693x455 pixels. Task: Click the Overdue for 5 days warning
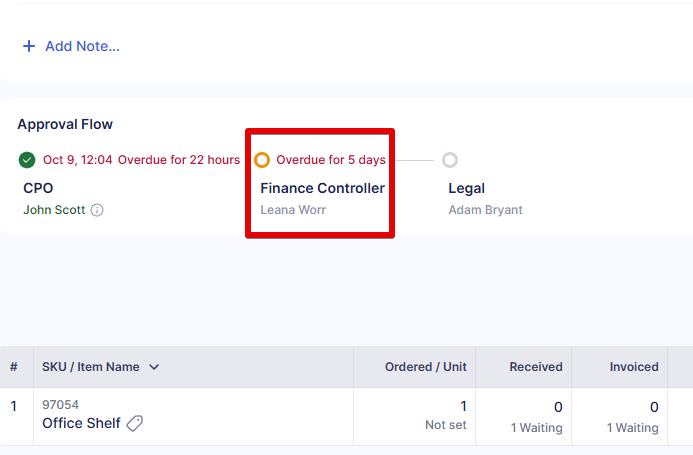click(x=331, y=160)
